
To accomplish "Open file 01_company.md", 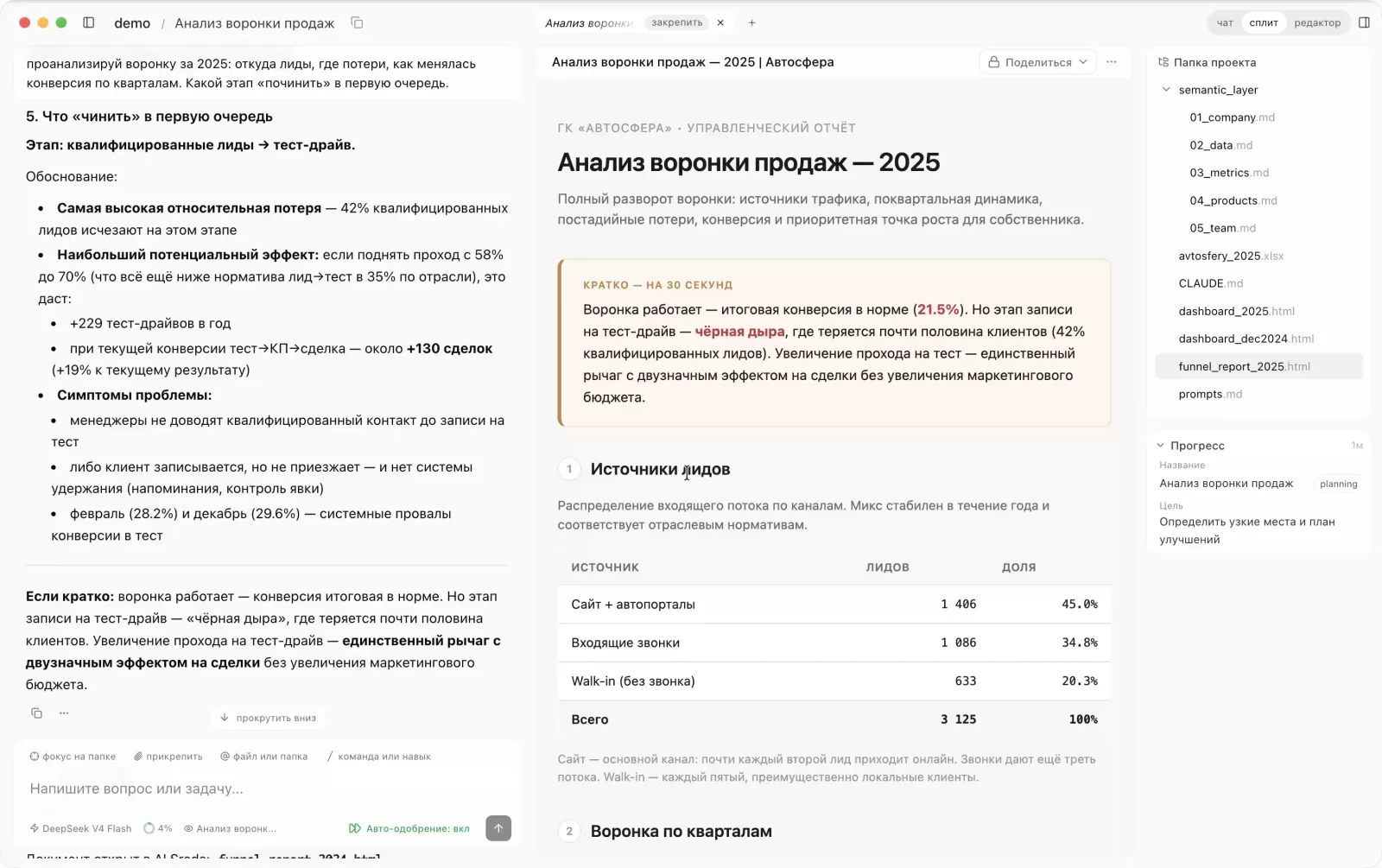I will pos(1232,117).
